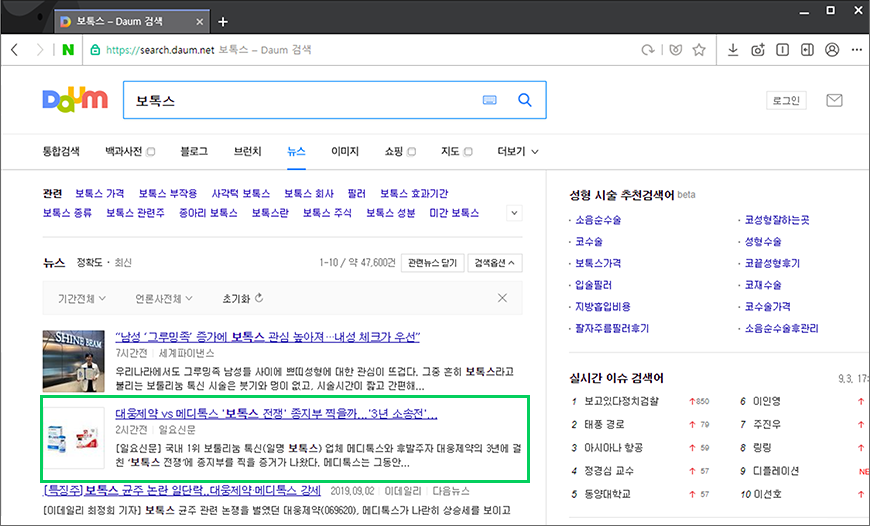870x526 pixels.
Task: Open related search 보톡스 관련주
Action: click(x=135, y=213)
